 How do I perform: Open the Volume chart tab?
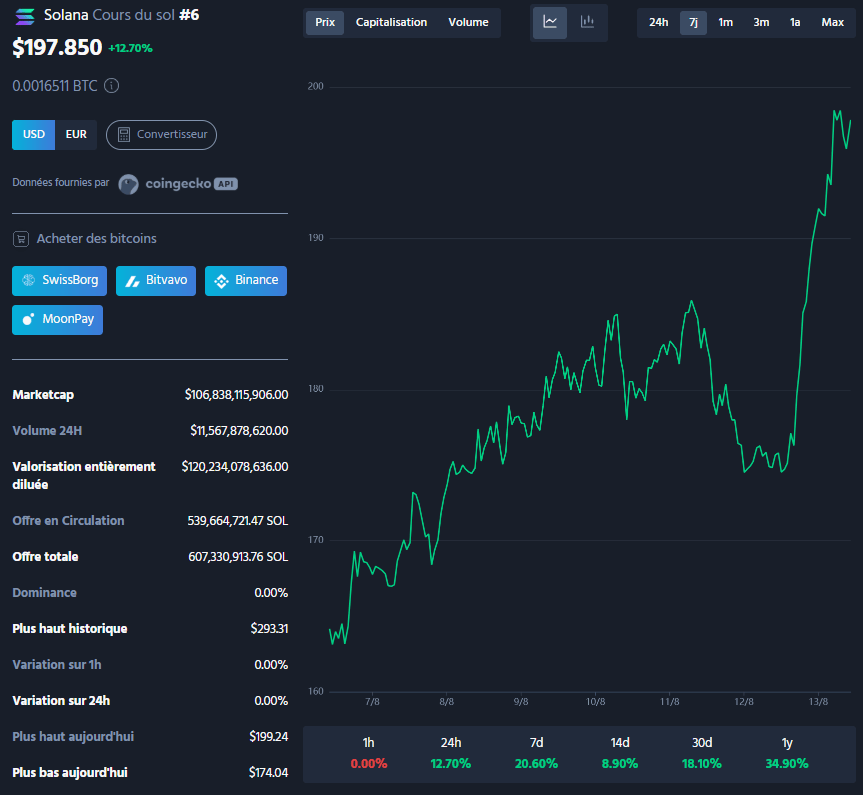coord(468,22)
